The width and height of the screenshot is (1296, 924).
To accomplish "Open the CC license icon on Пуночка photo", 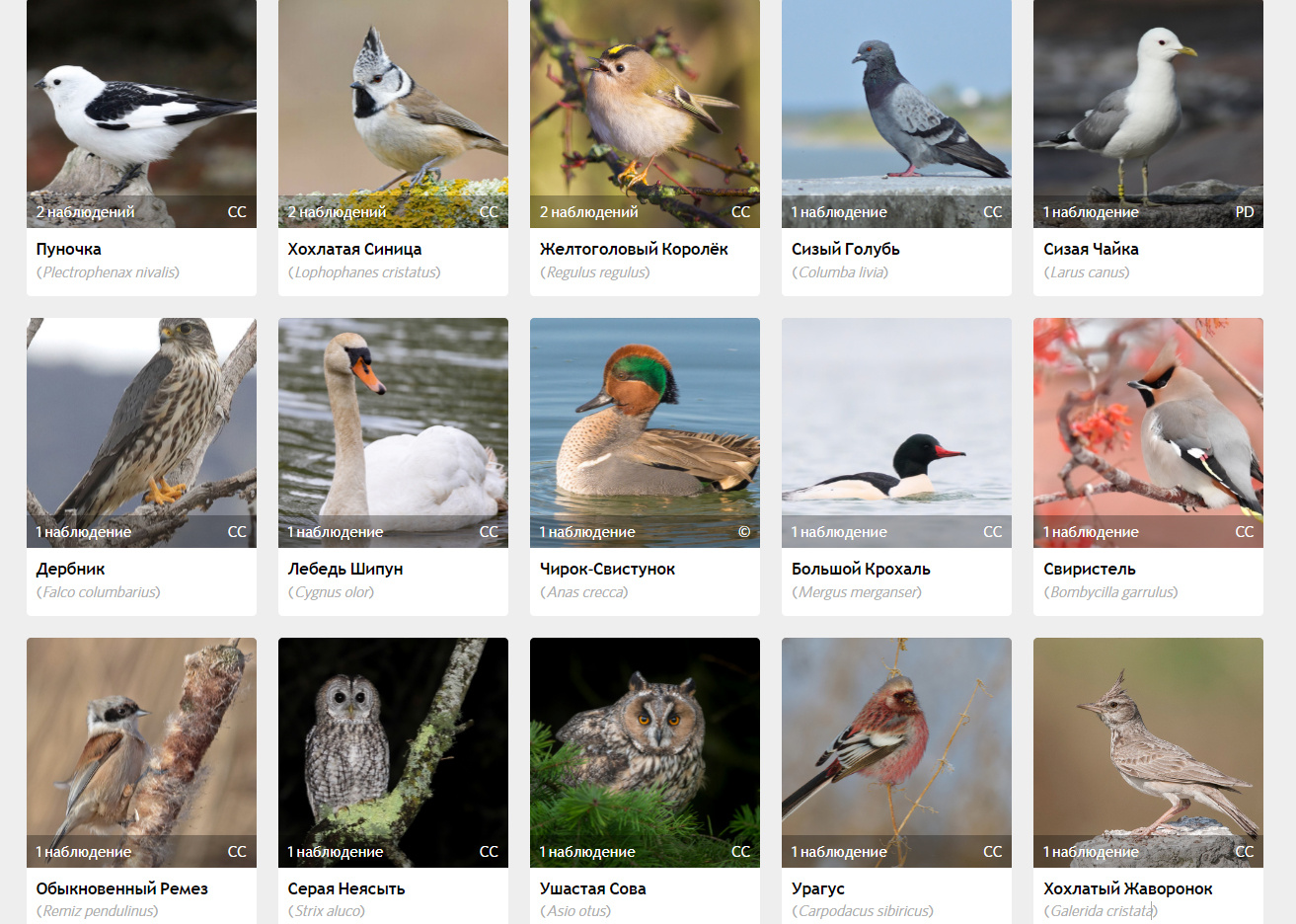I will 237,212.
